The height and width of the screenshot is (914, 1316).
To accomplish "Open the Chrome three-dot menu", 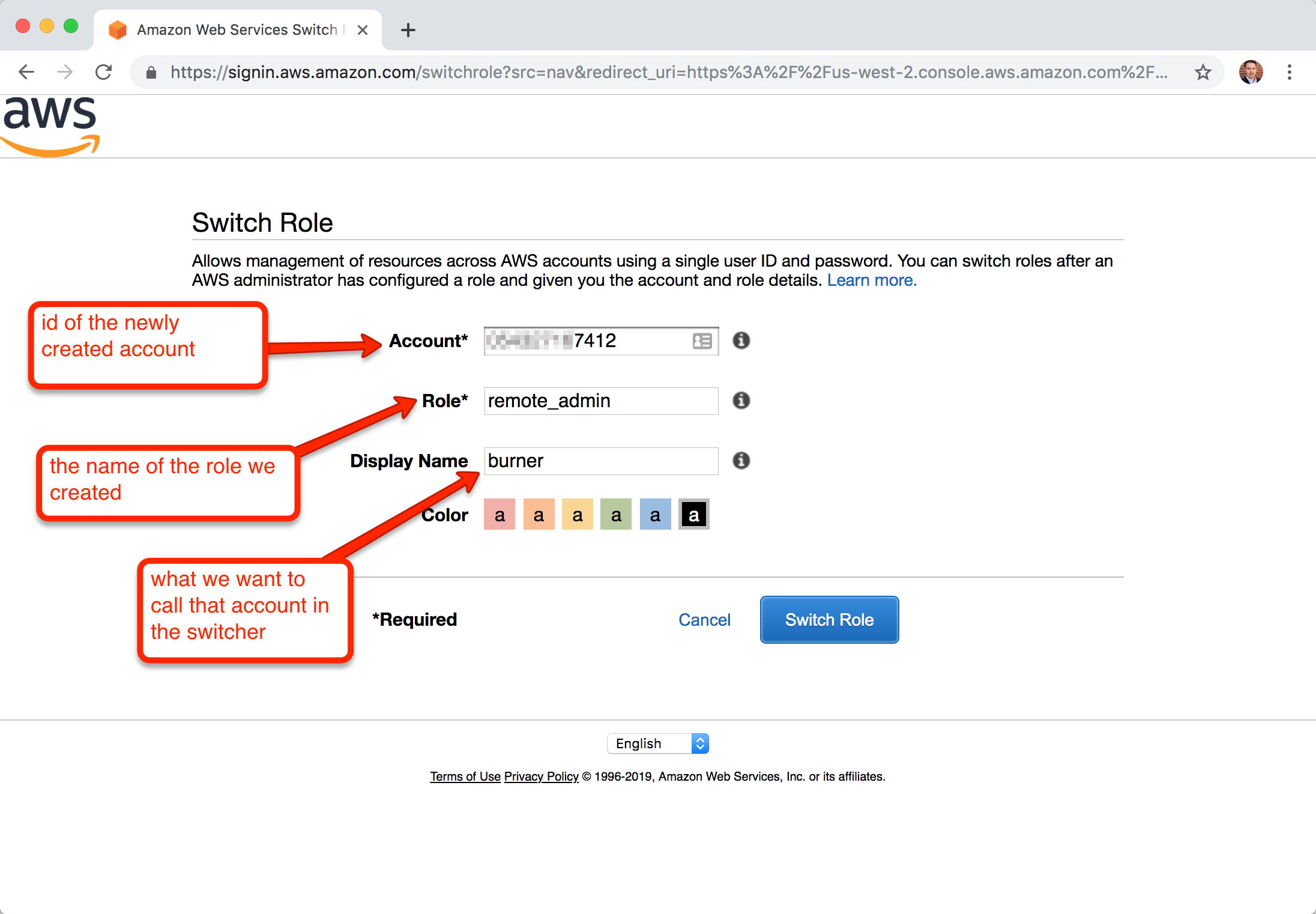I will 1289,73.
